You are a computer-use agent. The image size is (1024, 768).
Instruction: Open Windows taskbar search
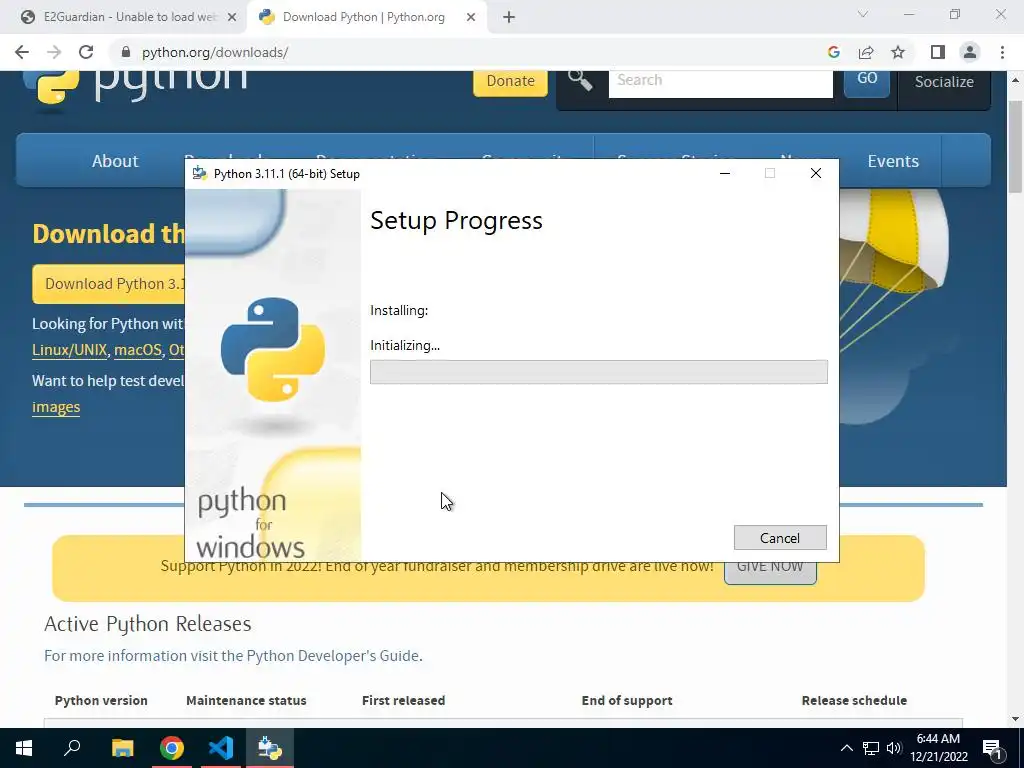point(72,748)
